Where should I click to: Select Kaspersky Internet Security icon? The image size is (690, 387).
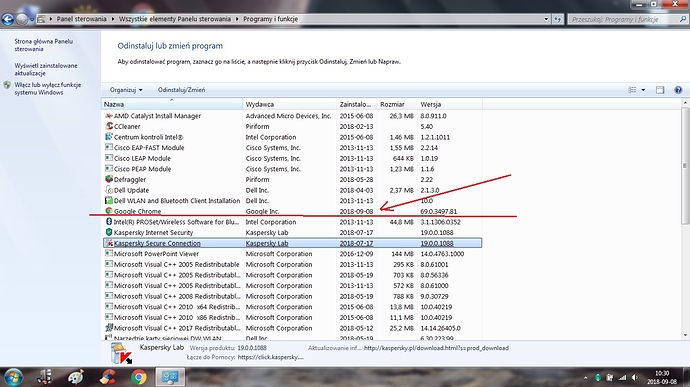[x=109, y=232]
